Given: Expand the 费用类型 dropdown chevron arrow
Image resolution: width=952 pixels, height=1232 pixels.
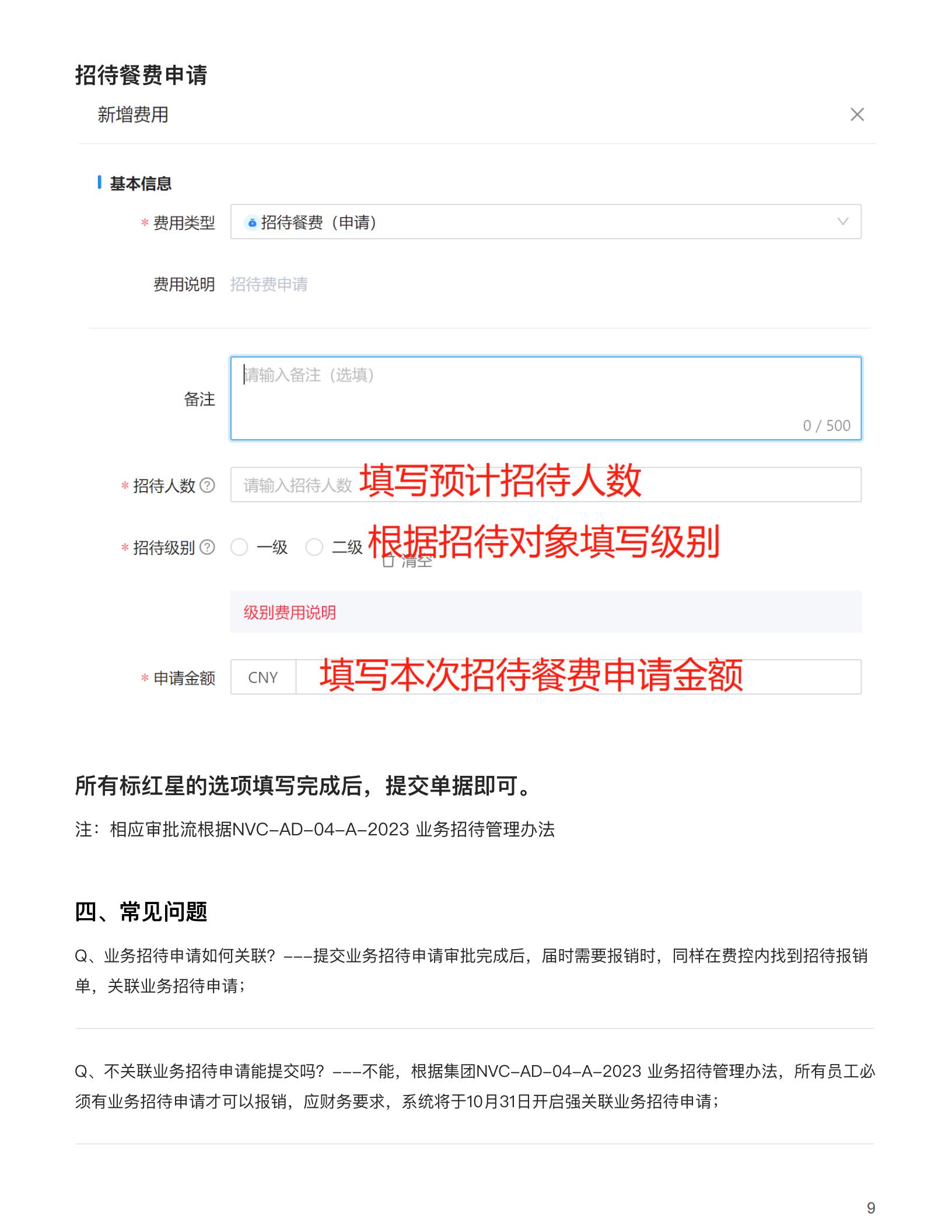Looking at the screenshot, I should click(x=842, y=222).
